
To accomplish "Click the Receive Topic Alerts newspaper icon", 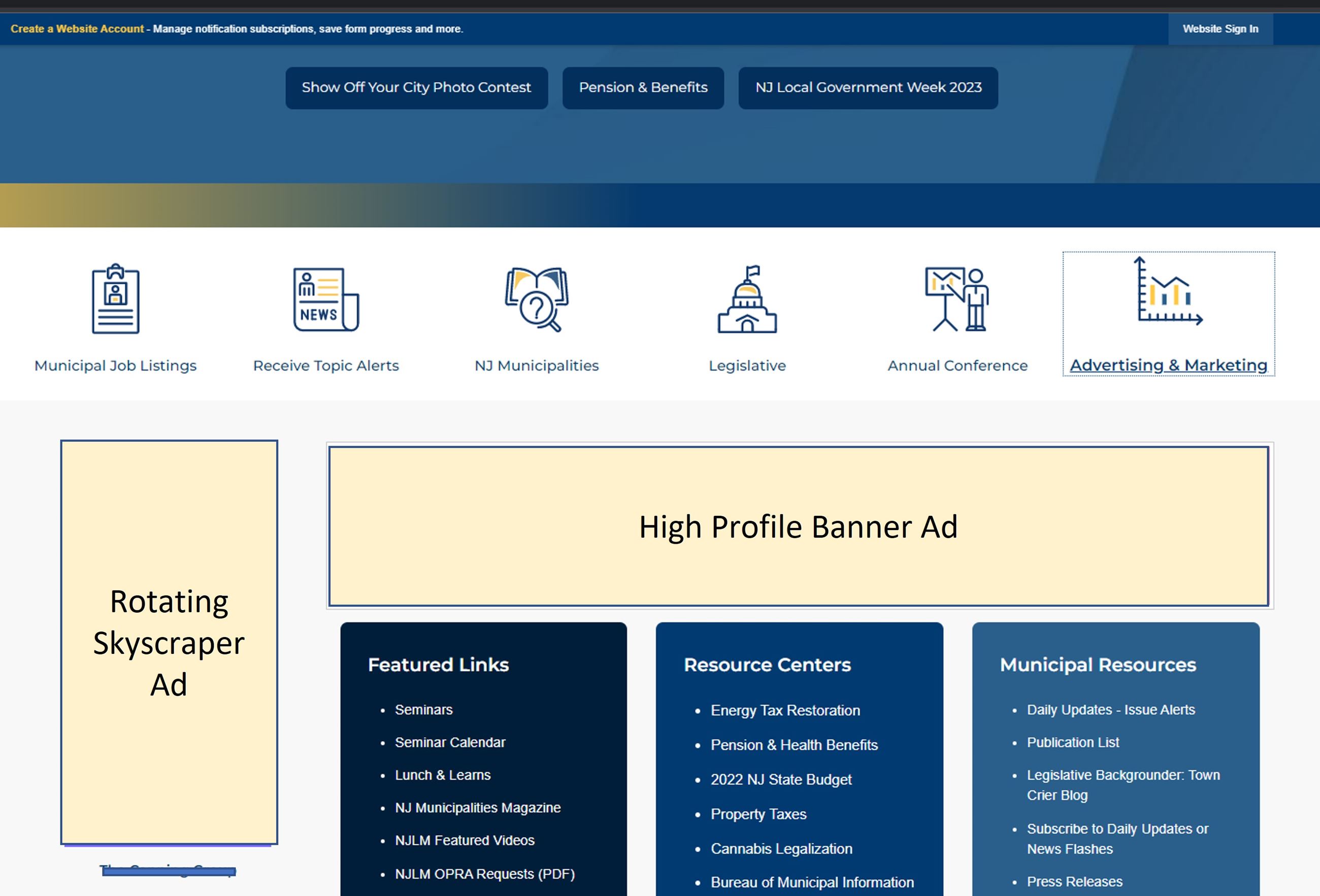I will coord(325,298).
